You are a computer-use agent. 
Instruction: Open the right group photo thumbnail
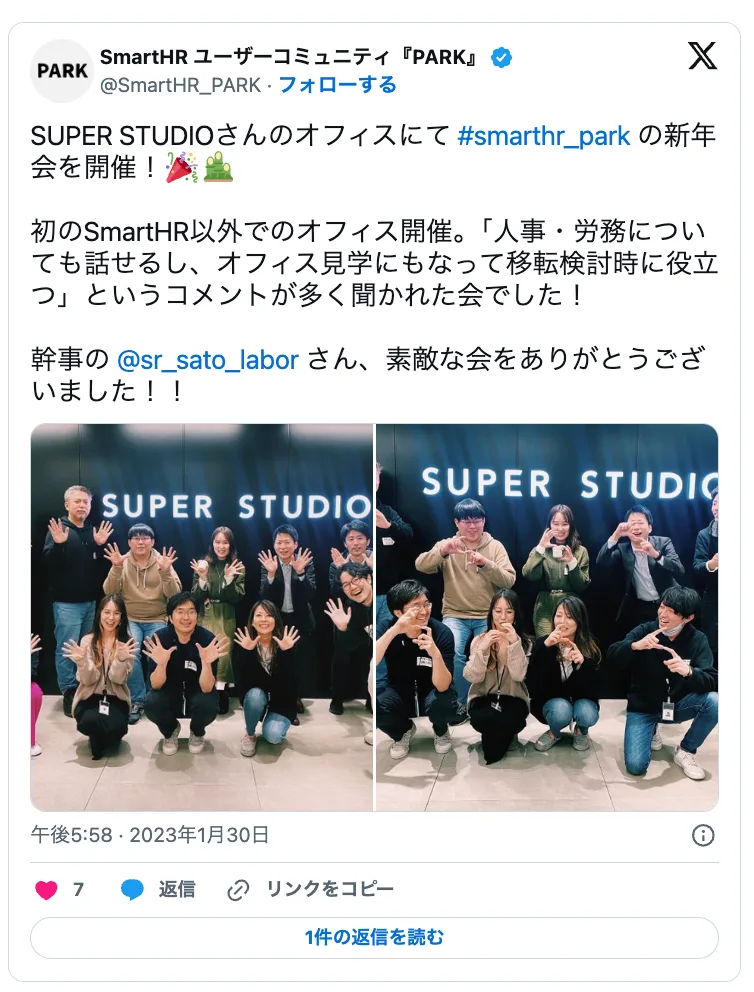(547, 617)
